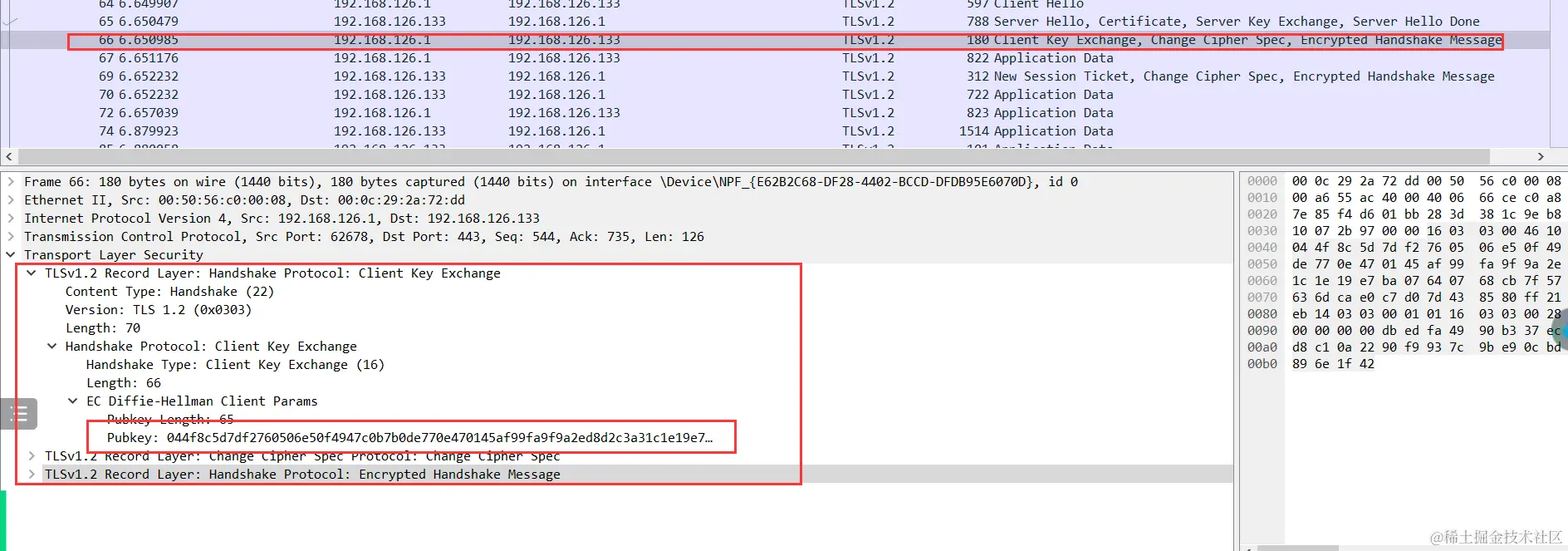Collapse the Client Key Exchange record layer

(31, 273)
